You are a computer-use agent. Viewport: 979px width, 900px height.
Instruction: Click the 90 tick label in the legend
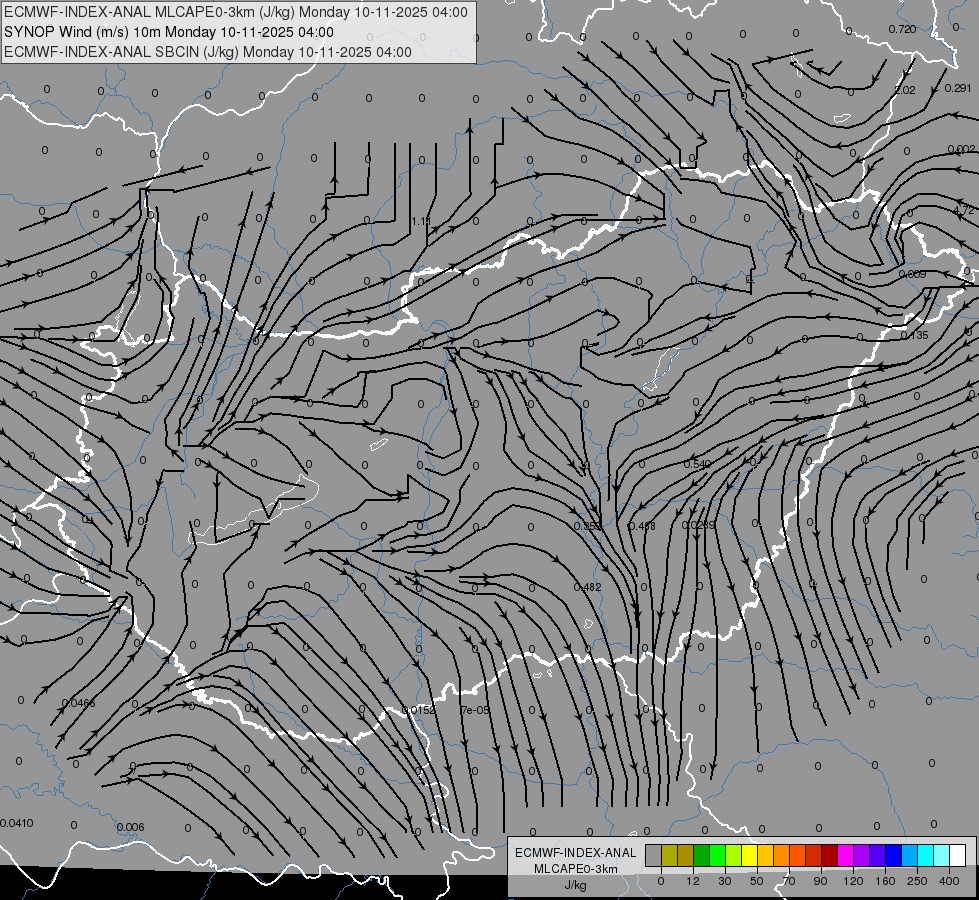tap(820, 881)
